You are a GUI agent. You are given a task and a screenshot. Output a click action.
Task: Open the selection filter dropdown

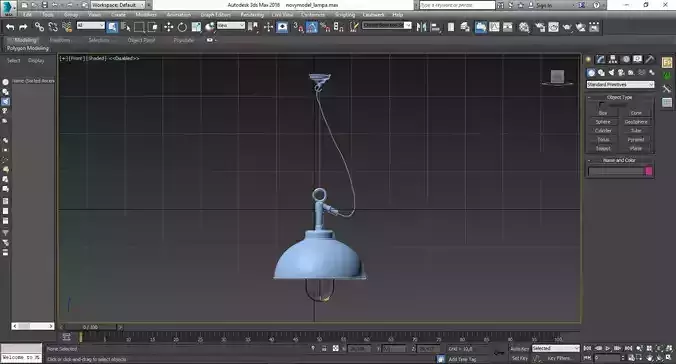pos(91,26)
